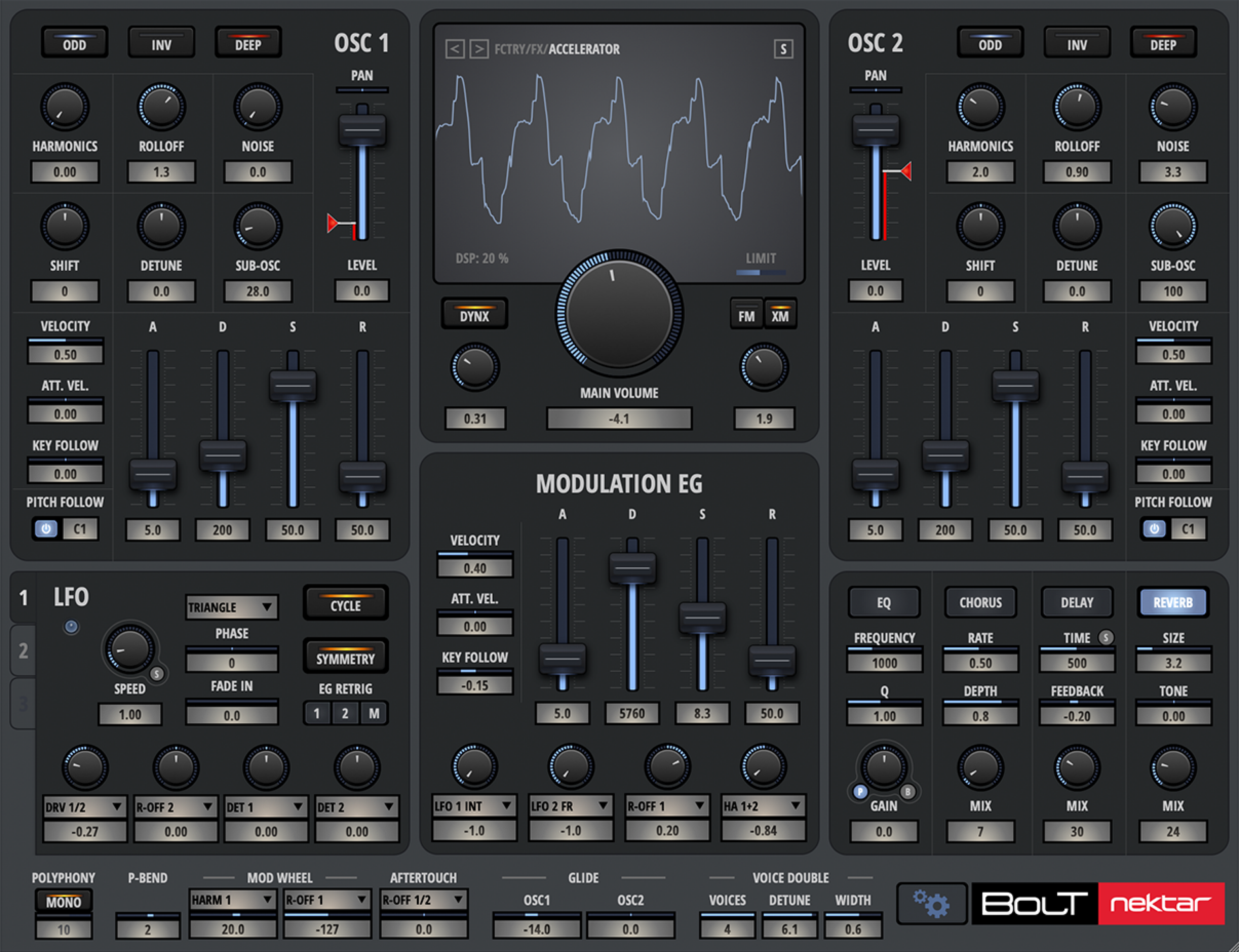
Task: Click the OSC 1 sustain slider handle
Action: click(x=292, y=386)
